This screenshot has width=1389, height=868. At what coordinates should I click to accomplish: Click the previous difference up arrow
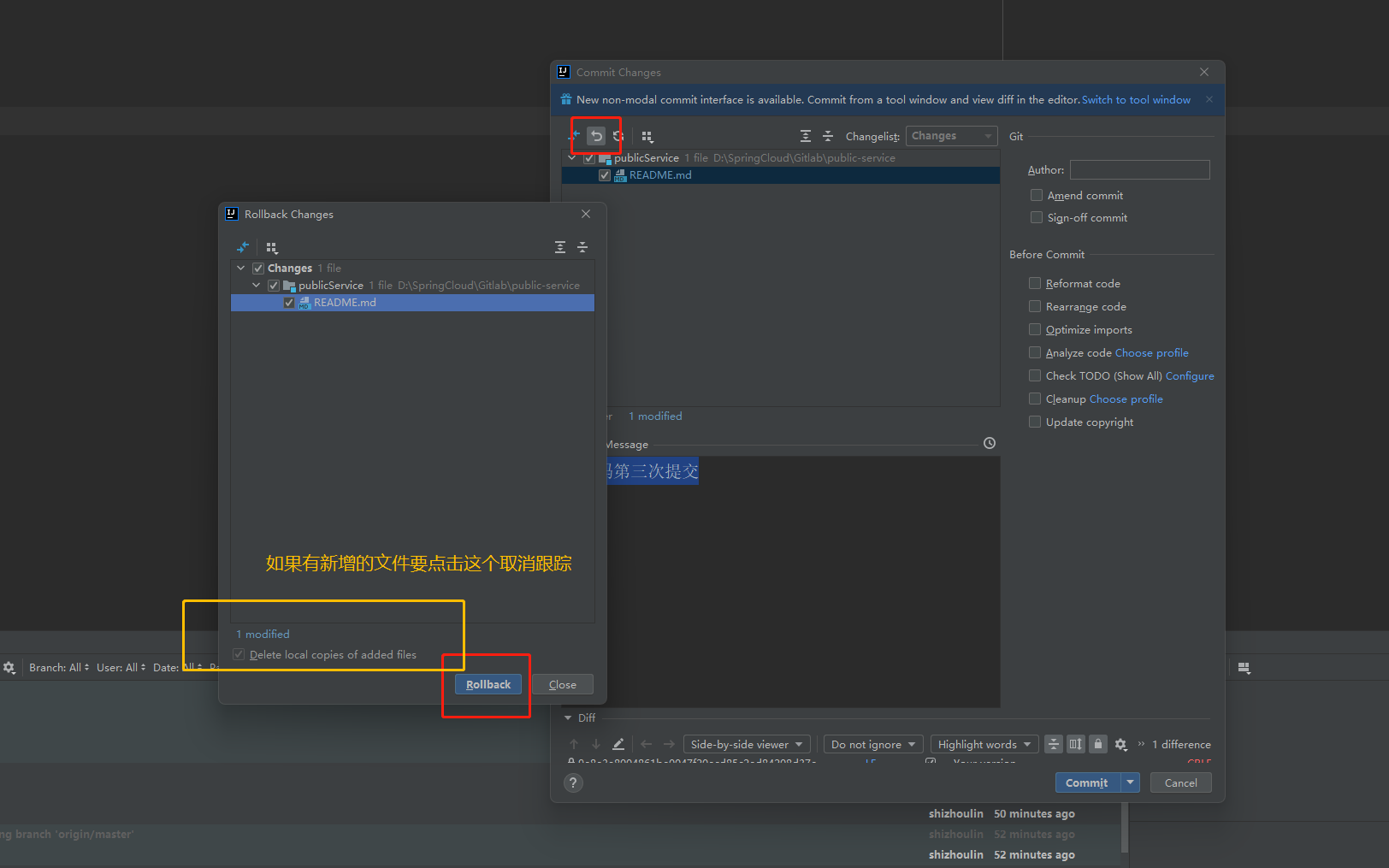(x=574, y=744)
